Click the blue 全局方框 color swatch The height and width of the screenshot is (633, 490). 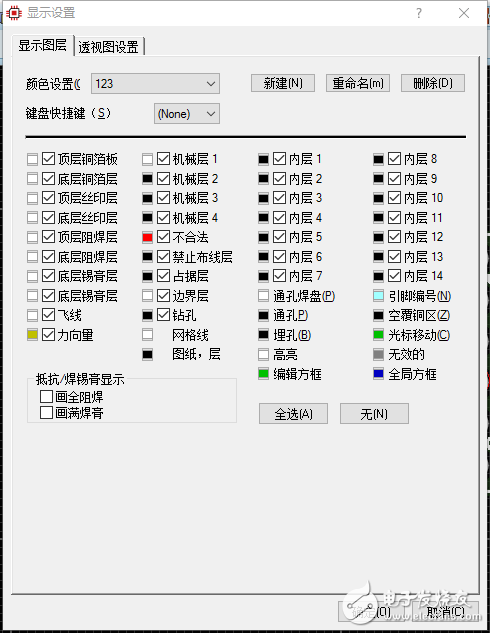378,374
